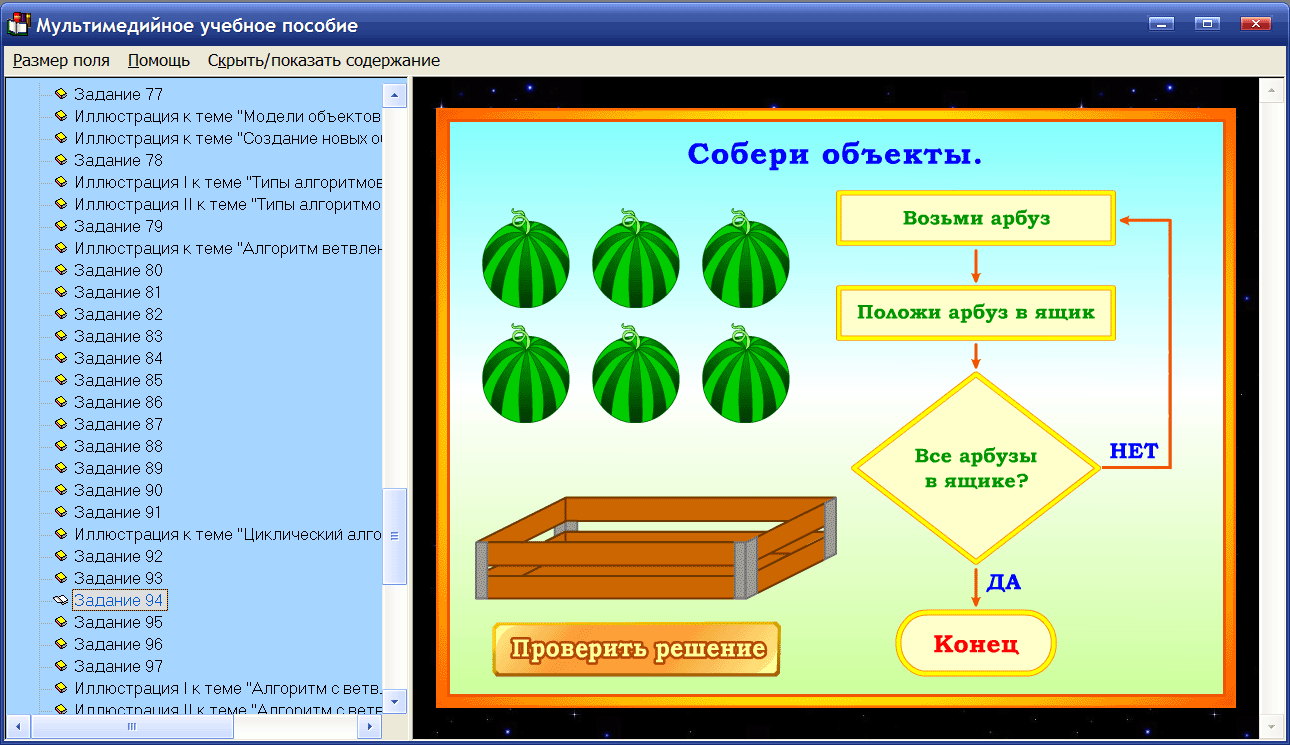This screenshot has height=745, width=1290.
Task: Open Иллюстрация к теме "Создание новых" item
Action: (228, 138)
